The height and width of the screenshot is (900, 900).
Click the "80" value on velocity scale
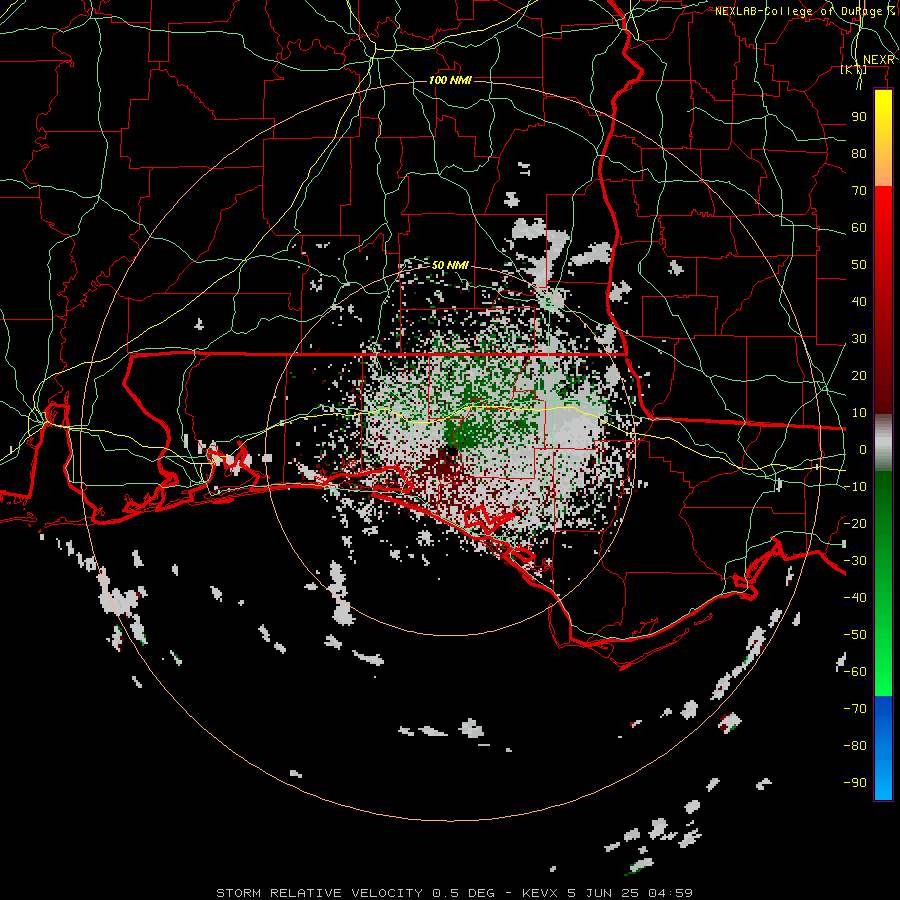pos(859,153)
